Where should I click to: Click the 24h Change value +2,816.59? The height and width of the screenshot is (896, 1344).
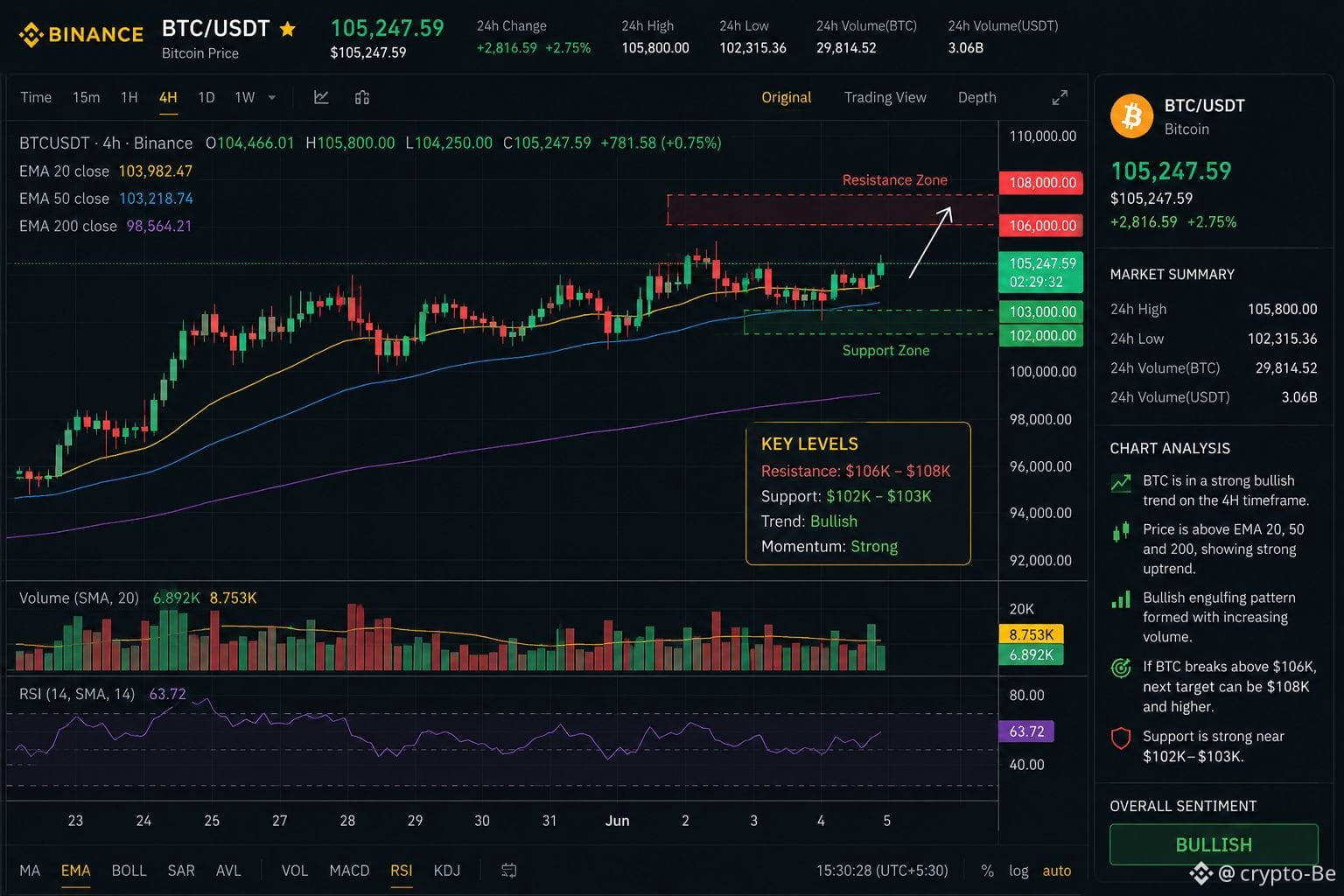[x=507, y=48]
